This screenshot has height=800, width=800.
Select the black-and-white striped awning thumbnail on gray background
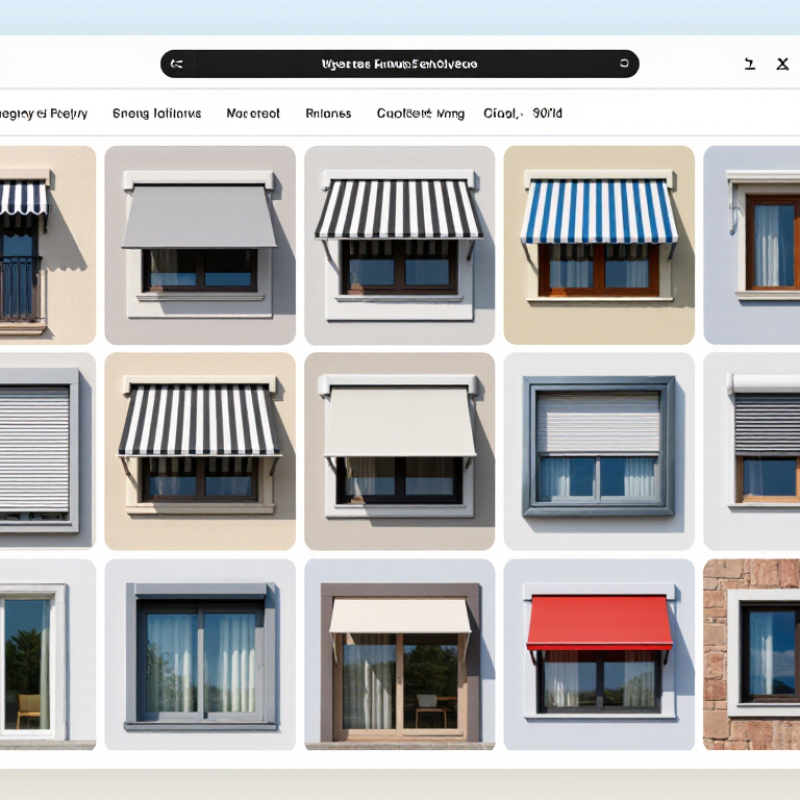[x=399, y=245]
